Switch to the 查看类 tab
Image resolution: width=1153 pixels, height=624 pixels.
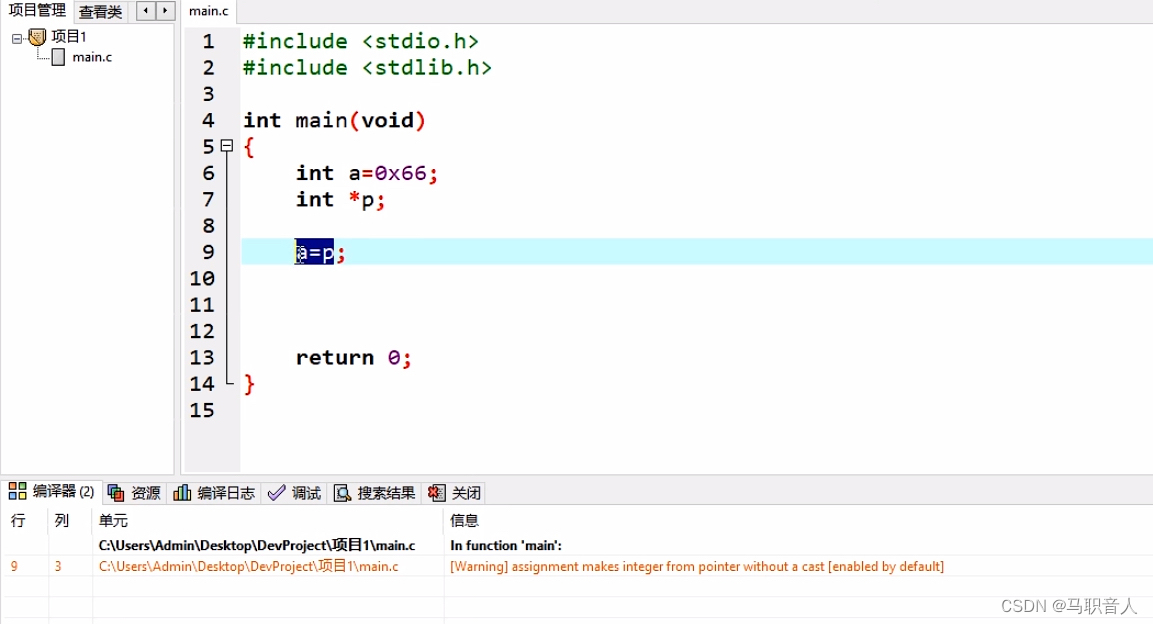point(101,11)
